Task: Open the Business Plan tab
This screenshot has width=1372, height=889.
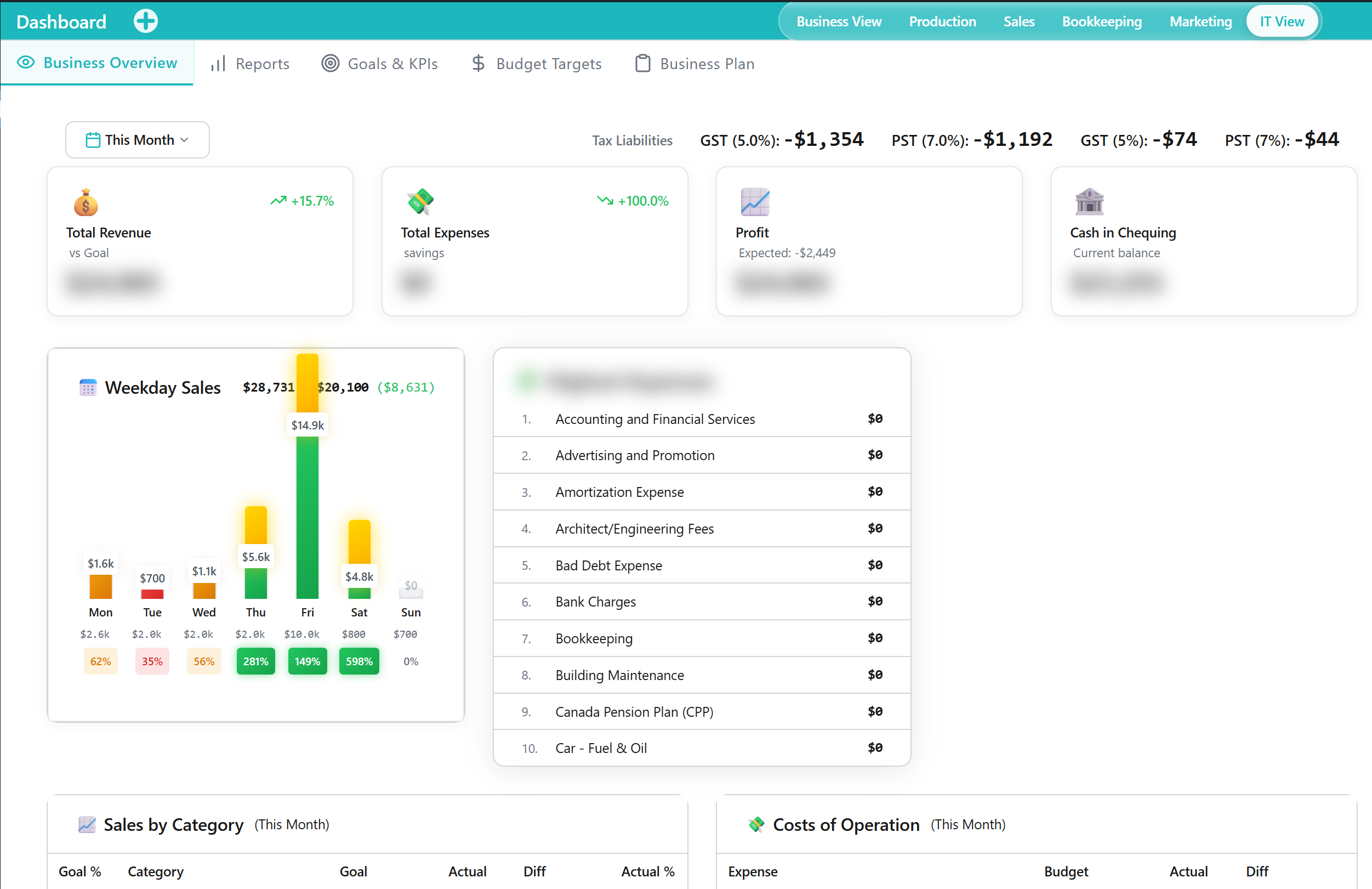Action: [x=694, y=64]
